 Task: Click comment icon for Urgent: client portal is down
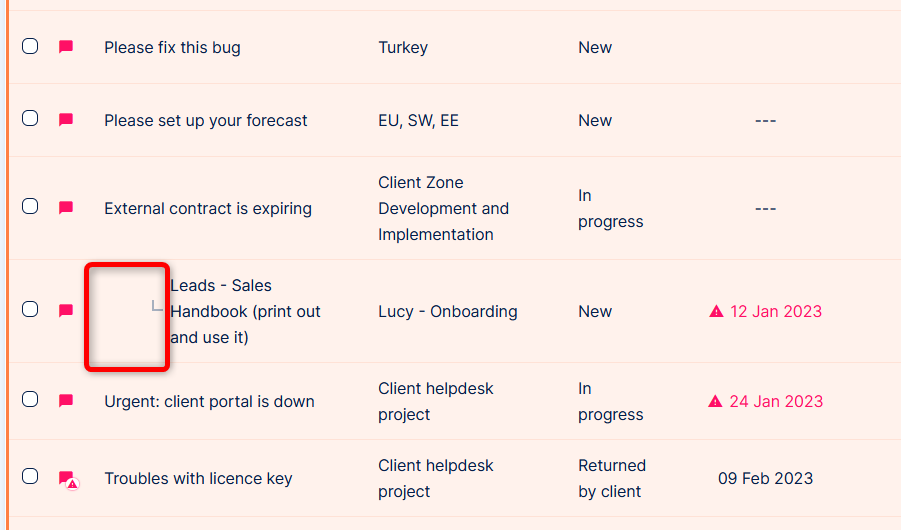[66, 401]
